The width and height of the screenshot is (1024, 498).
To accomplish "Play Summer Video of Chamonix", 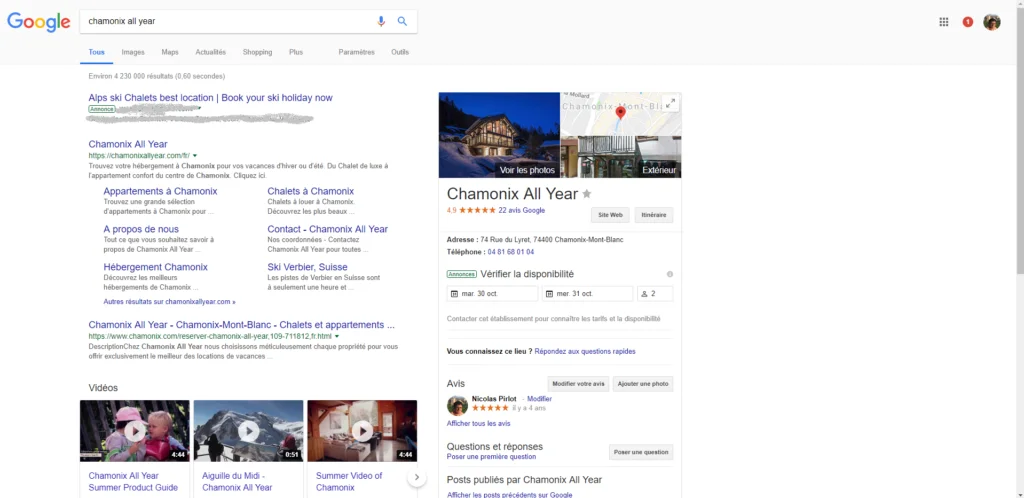I will click(362, 431).
